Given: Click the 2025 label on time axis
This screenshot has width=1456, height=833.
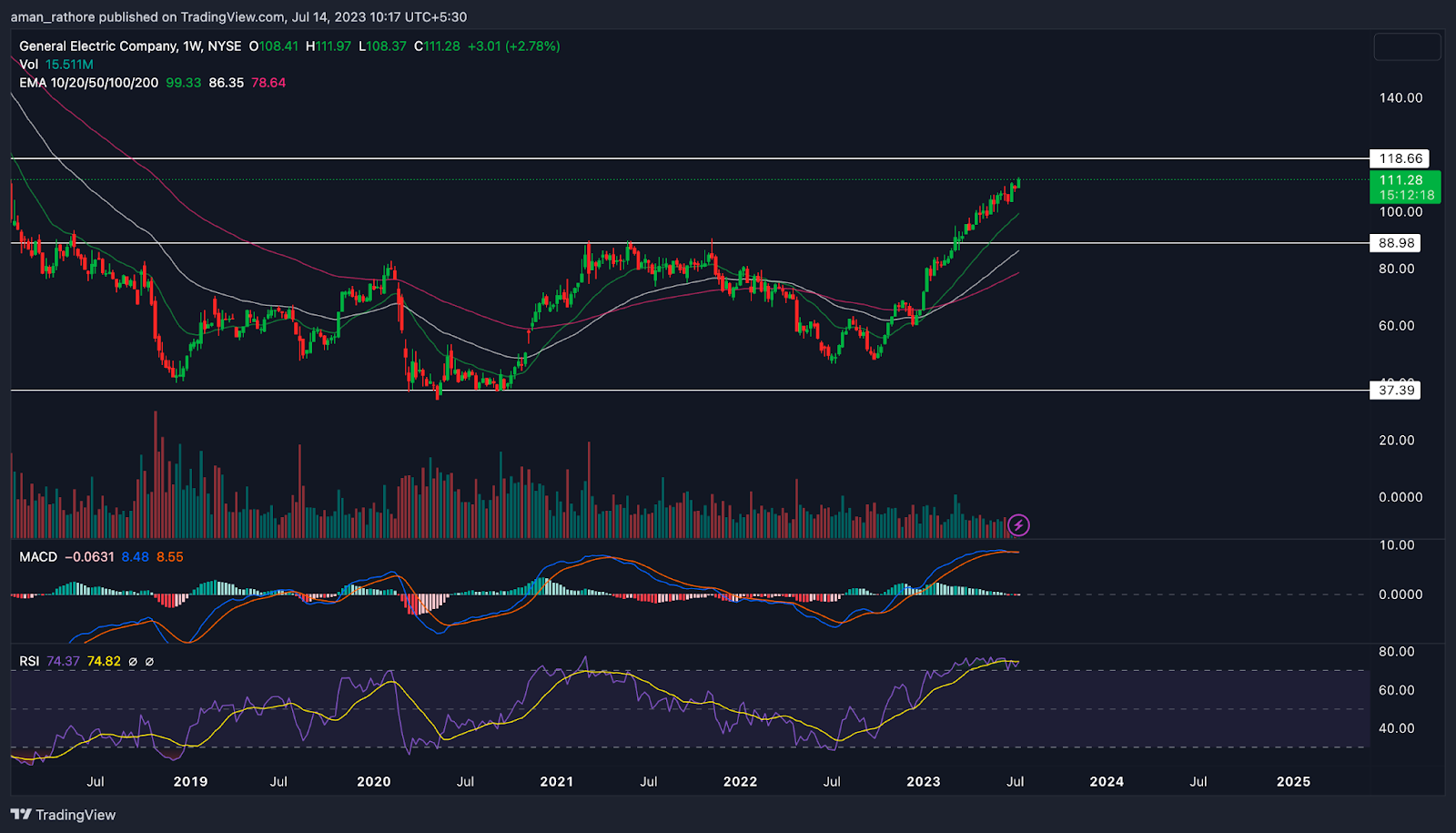Looking at the screenshot, I should pyautogui.click(x=1294, y=781).
